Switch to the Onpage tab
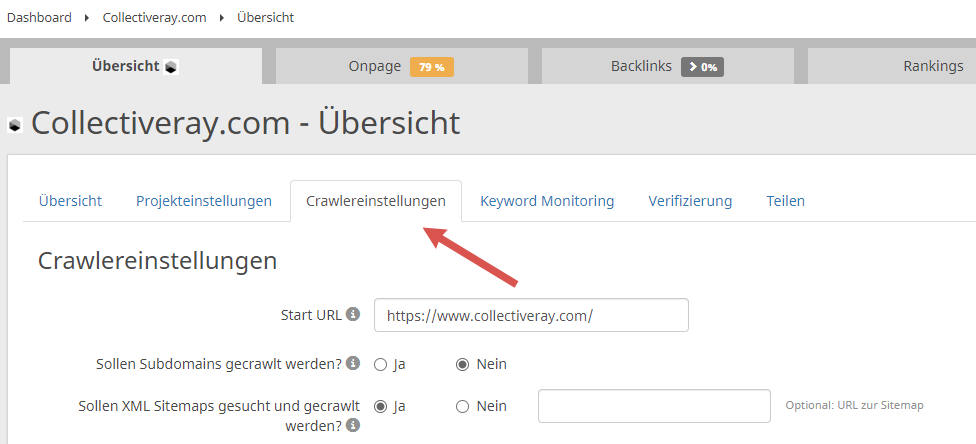 401,66
